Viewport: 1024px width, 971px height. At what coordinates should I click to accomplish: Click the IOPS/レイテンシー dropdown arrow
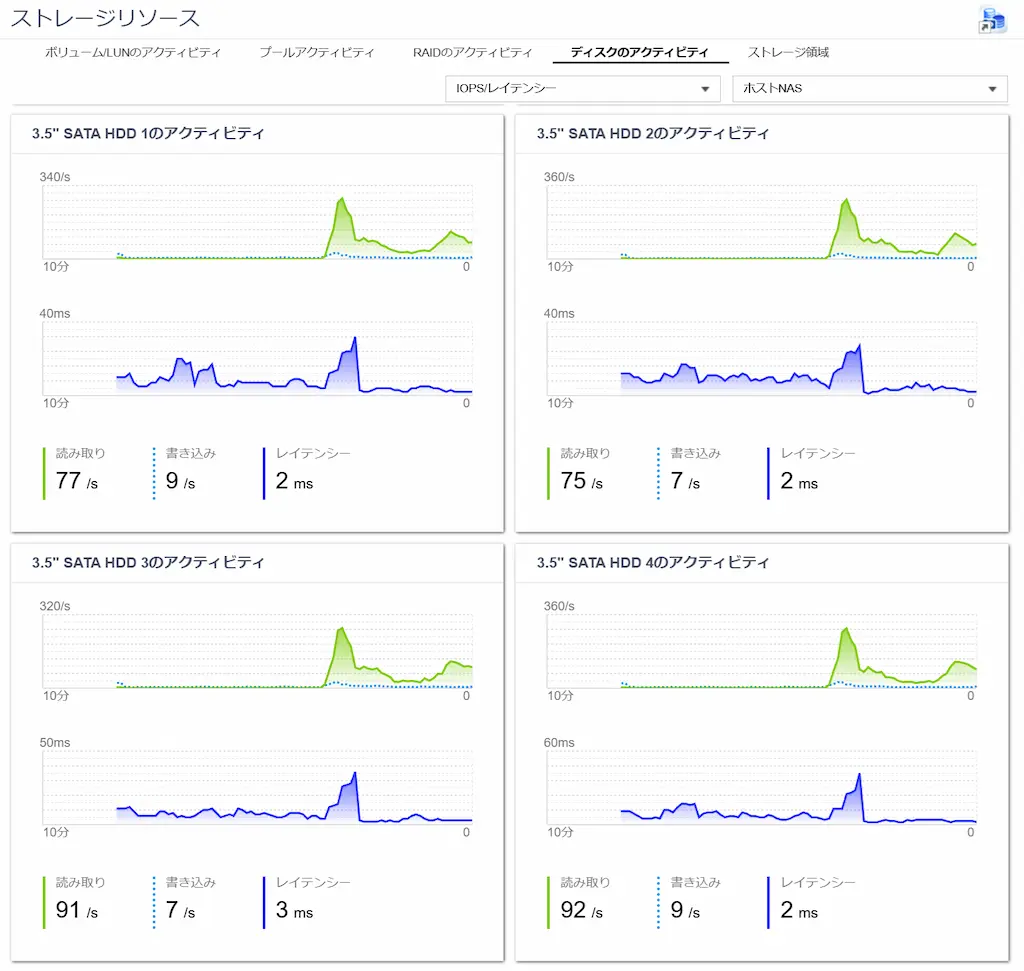[705, 89]
